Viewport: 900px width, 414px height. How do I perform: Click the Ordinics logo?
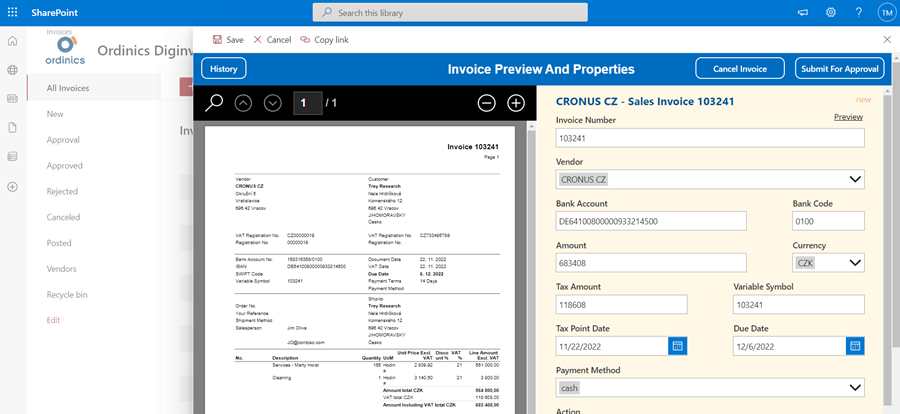click(x=65, y=51)
